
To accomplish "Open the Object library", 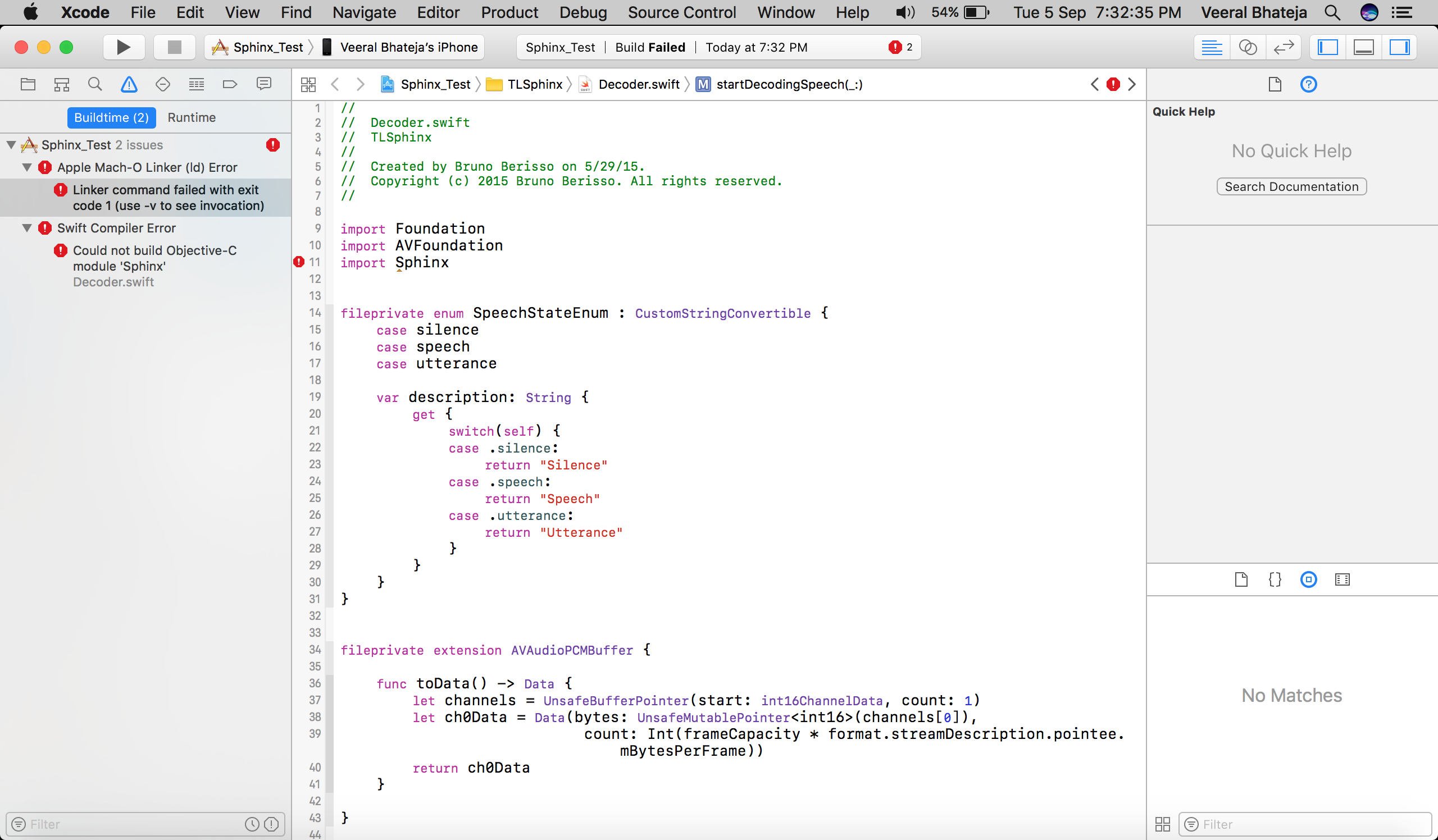I will (x=1308, y=579).
